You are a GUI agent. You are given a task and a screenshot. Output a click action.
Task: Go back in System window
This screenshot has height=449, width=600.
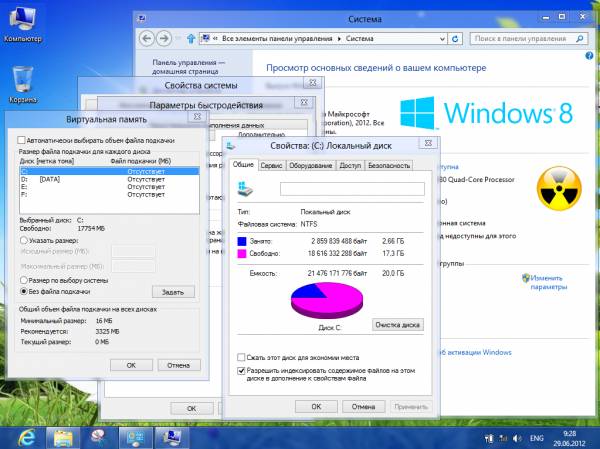[147, 39]
